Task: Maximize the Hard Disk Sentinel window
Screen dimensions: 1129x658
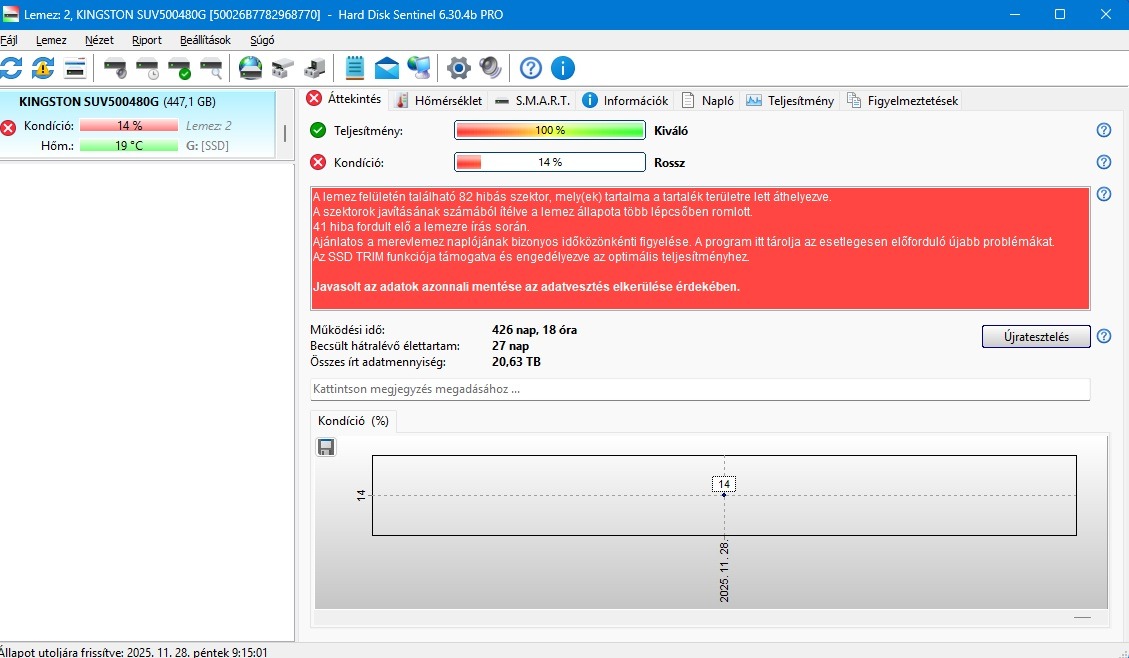Action: coord(1060,14)
